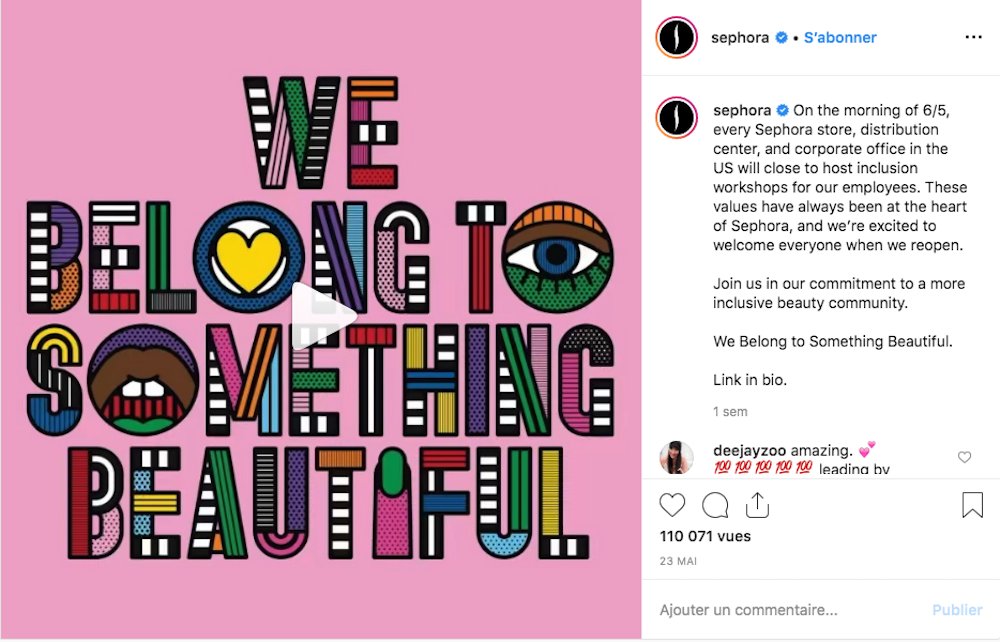
Task: Click deejayzoo's profile avatar
Action: click(x=676, y=457)
